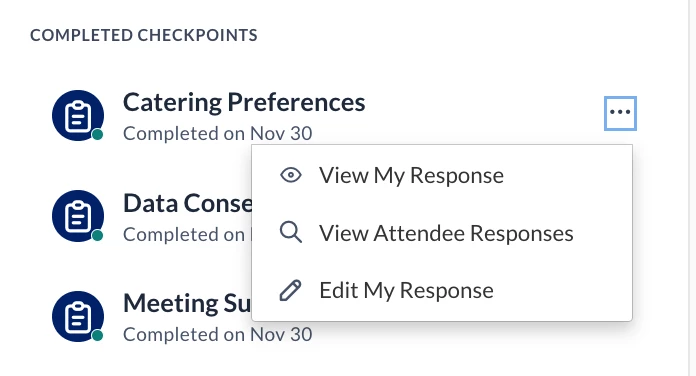Click the Completed Checkpoints section heading
Image resolution: width=696 pixels, height=376 pixels.
click(144, 35)
